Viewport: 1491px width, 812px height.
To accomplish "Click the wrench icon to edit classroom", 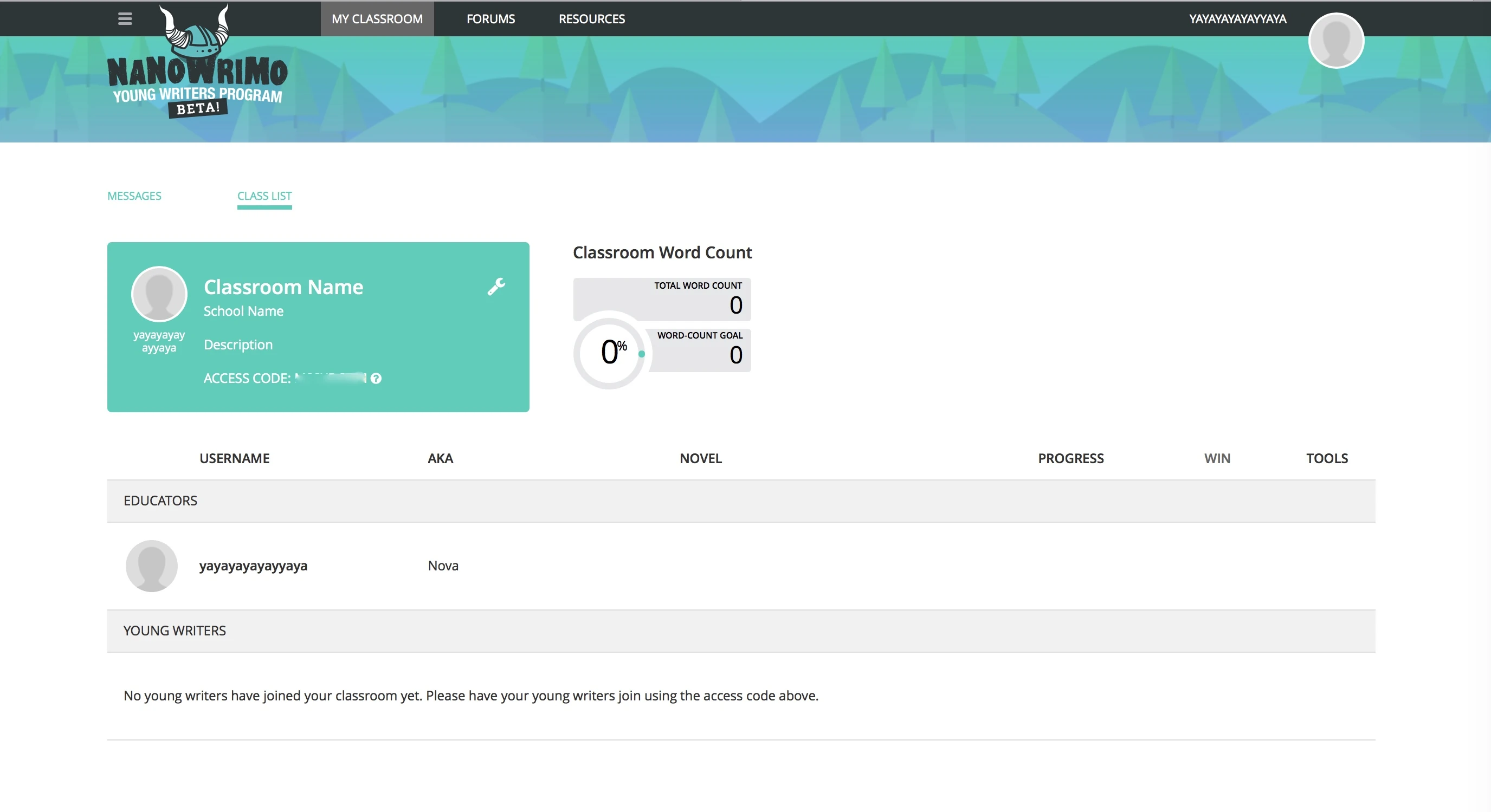I will (496, 286).
